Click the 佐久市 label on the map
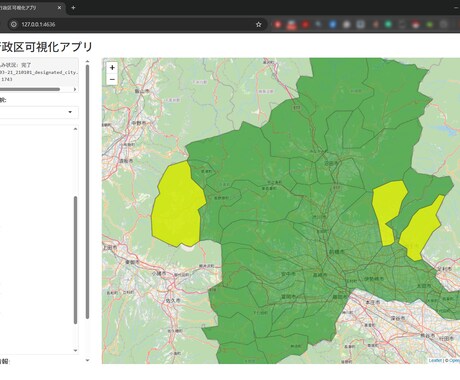The width and height of the screenshot is (460, 380). point(173,300)
